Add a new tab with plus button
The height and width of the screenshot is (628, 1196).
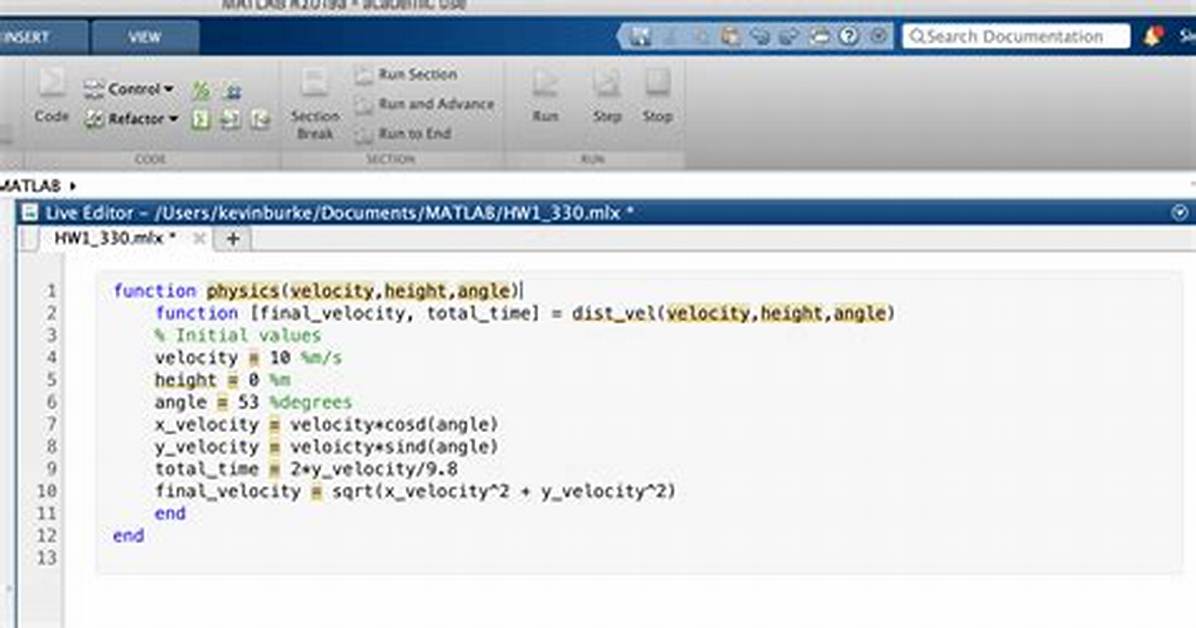click(233, 239)
